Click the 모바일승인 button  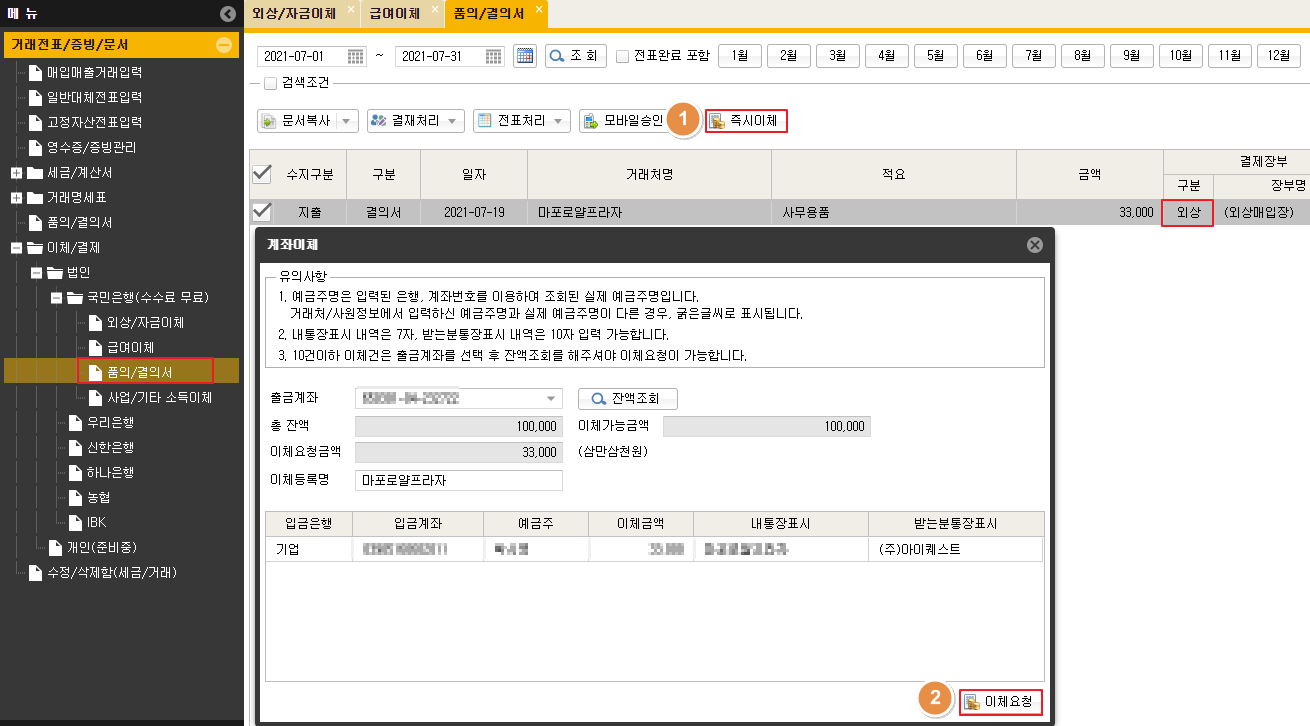coord(623,121)
